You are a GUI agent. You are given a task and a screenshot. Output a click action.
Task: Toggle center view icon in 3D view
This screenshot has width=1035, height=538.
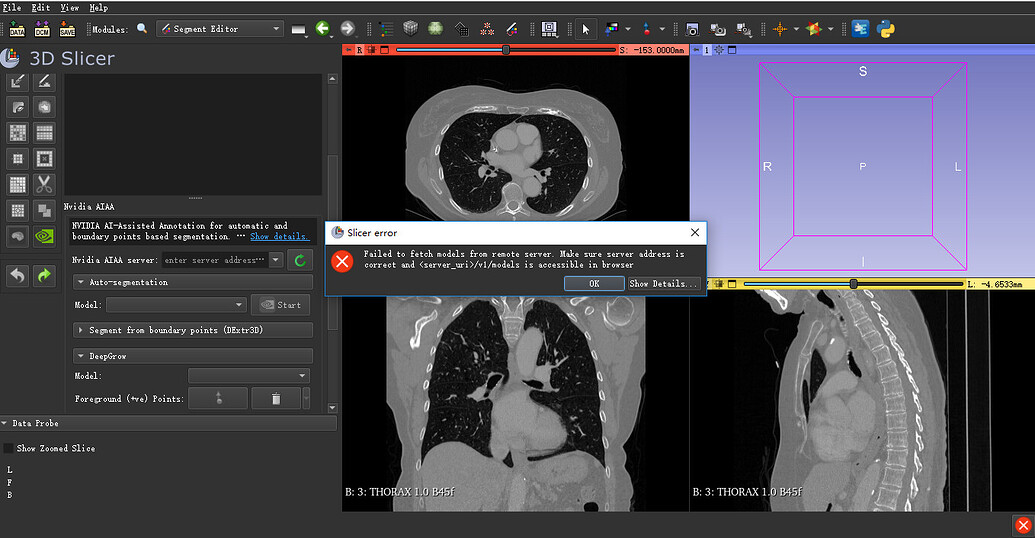[719, 50]
